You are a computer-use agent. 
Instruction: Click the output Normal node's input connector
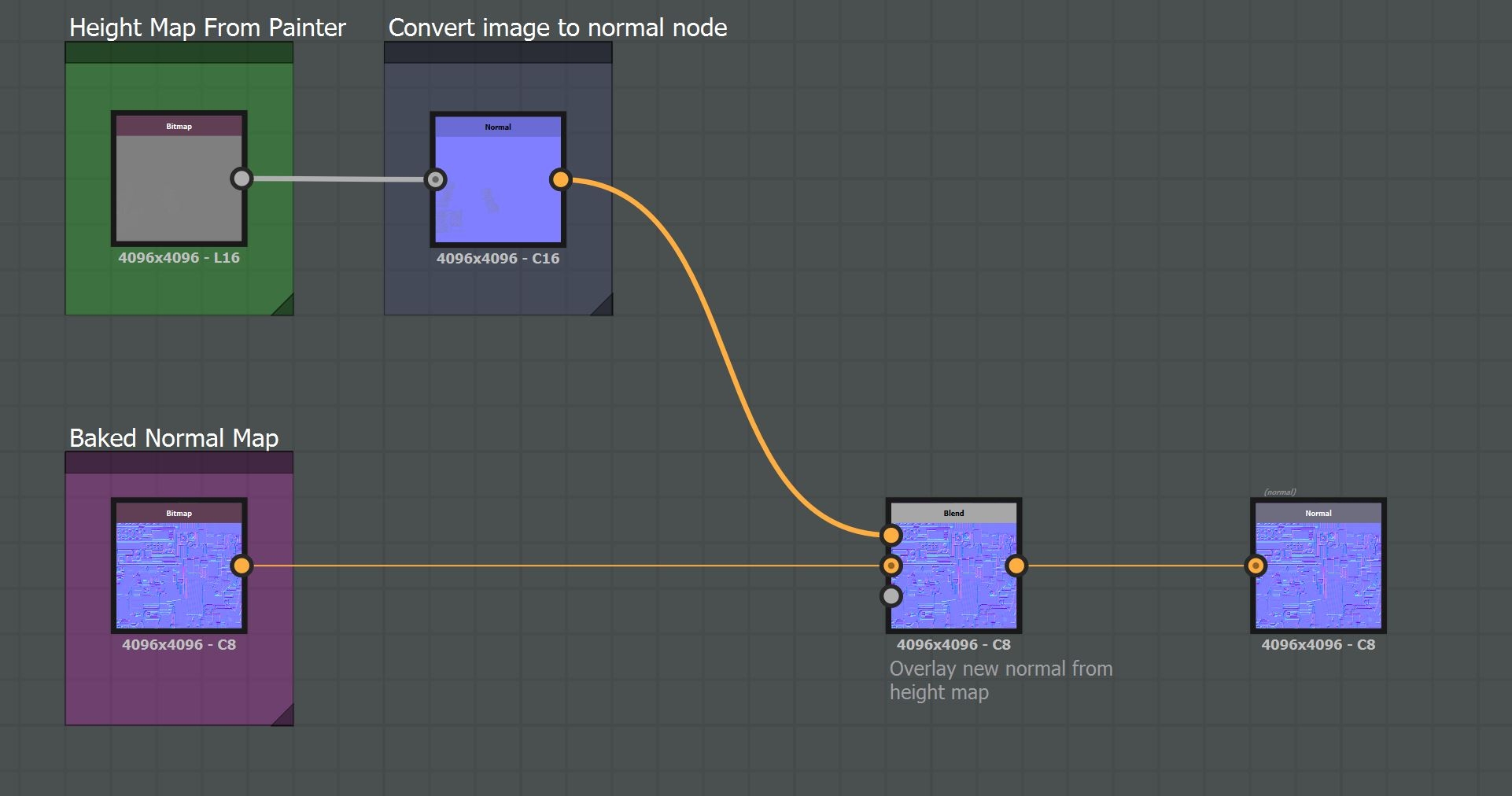1256,566
